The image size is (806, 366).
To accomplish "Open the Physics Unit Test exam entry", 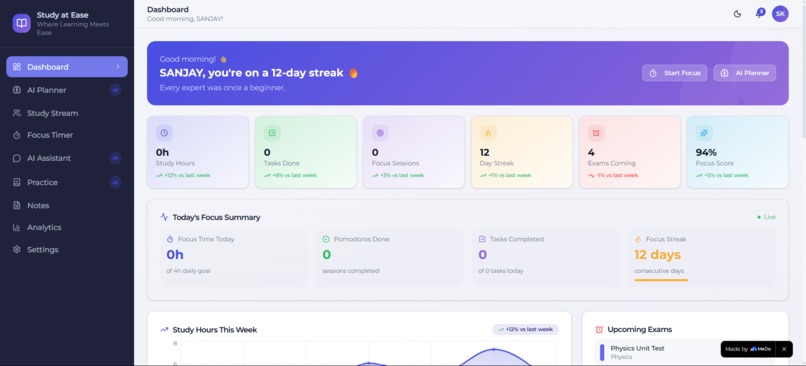I will (685, 353).
